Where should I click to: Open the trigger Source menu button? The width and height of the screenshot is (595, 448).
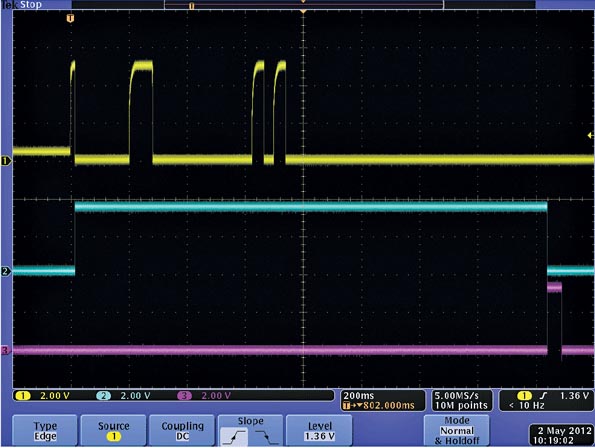tap(113, 431)
